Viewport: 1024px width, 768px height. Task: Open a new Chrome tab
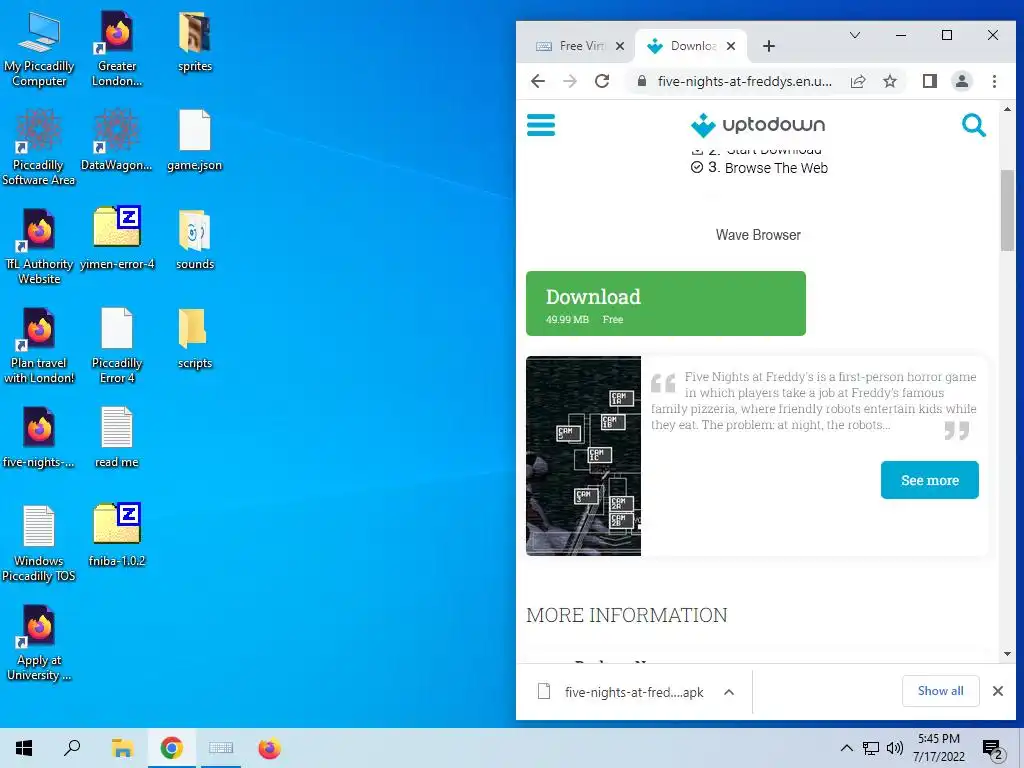pos(769,46)
